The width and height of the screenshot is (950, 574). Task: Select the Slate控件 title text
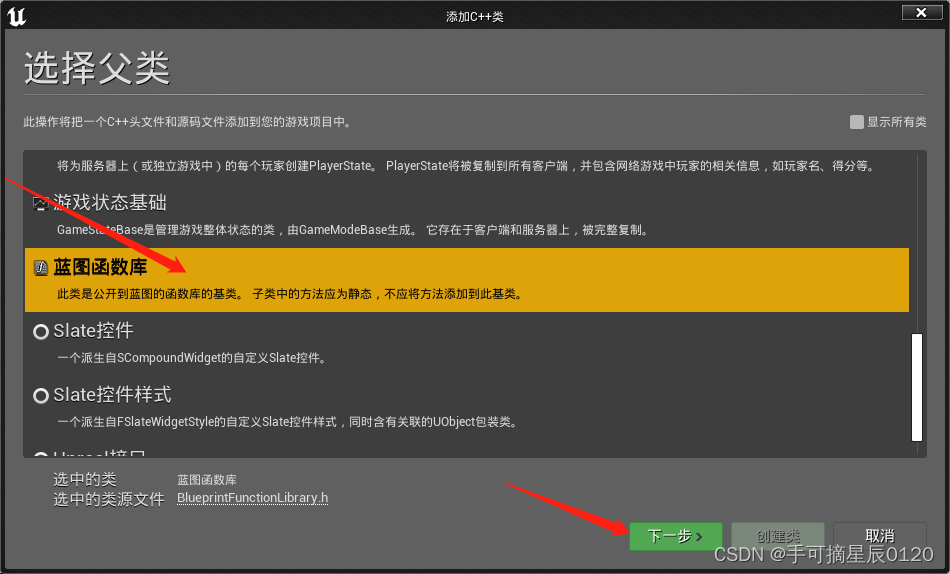(93, 331)
